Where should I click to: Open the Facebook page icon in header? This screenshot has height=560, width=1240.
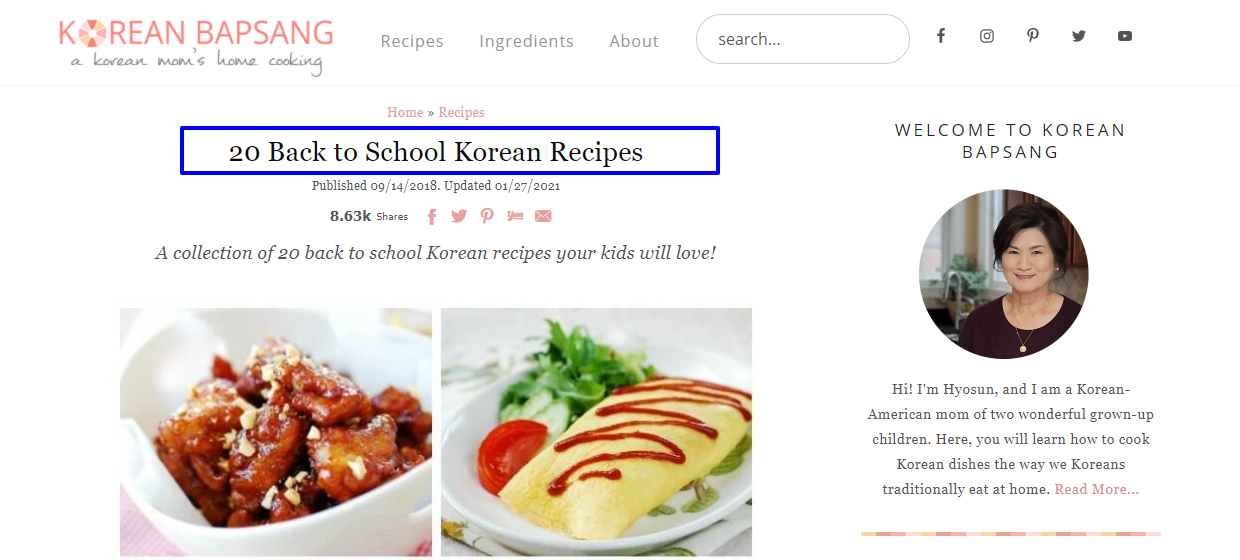click(940, 36)
